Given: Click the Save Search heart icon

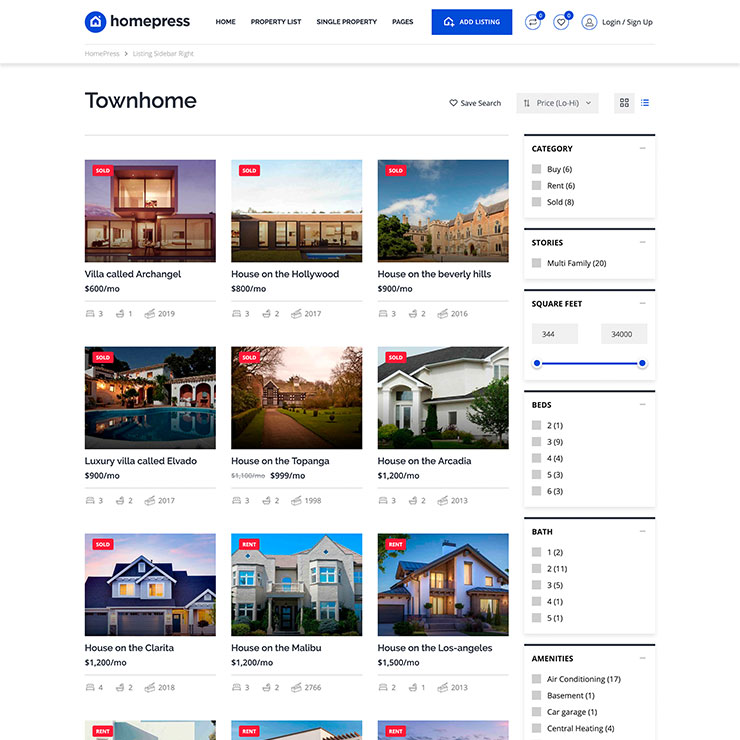Looking at the screenshot, I should click(x=453, y=103).
